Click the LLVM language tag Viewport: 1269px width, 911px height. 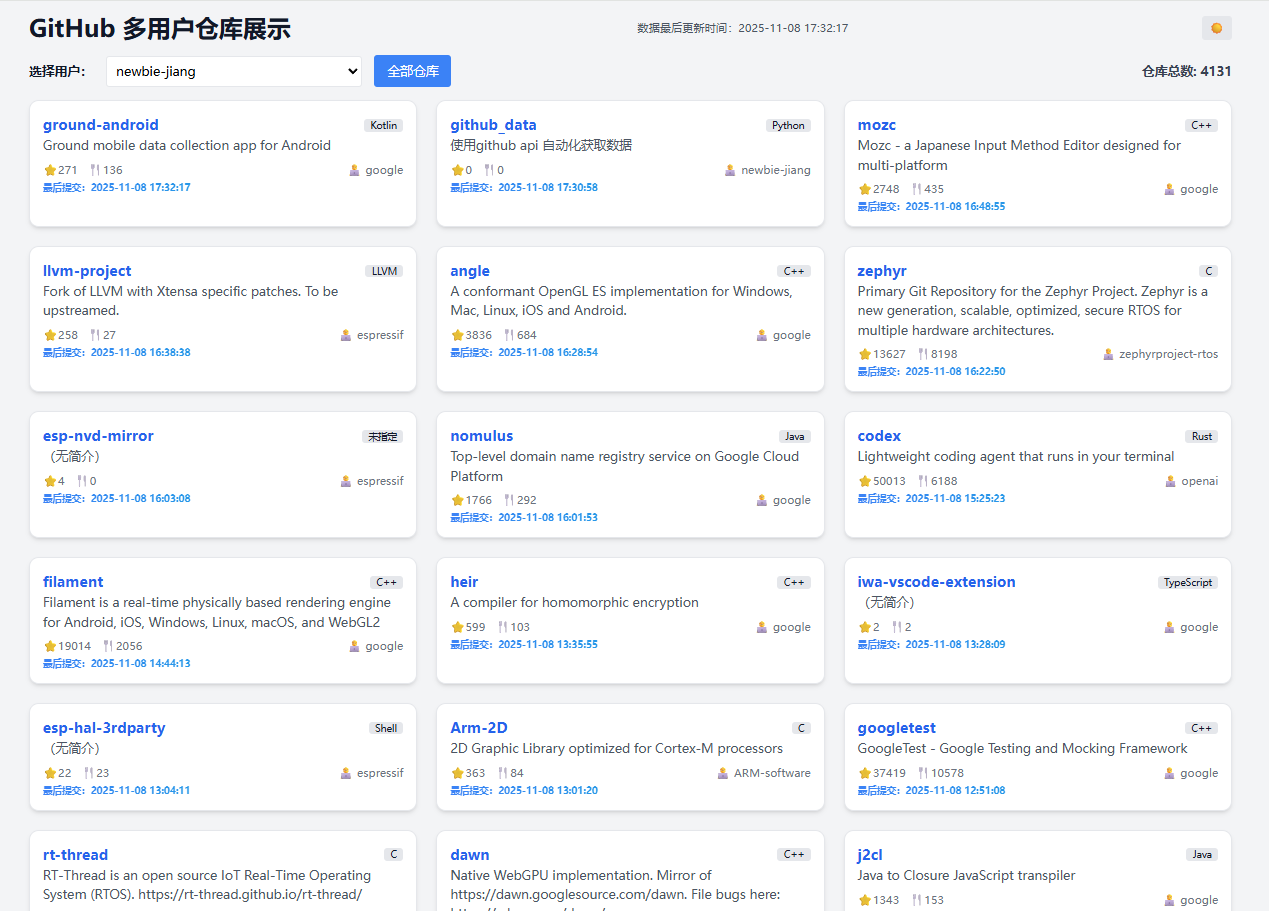tap(384, 272)
